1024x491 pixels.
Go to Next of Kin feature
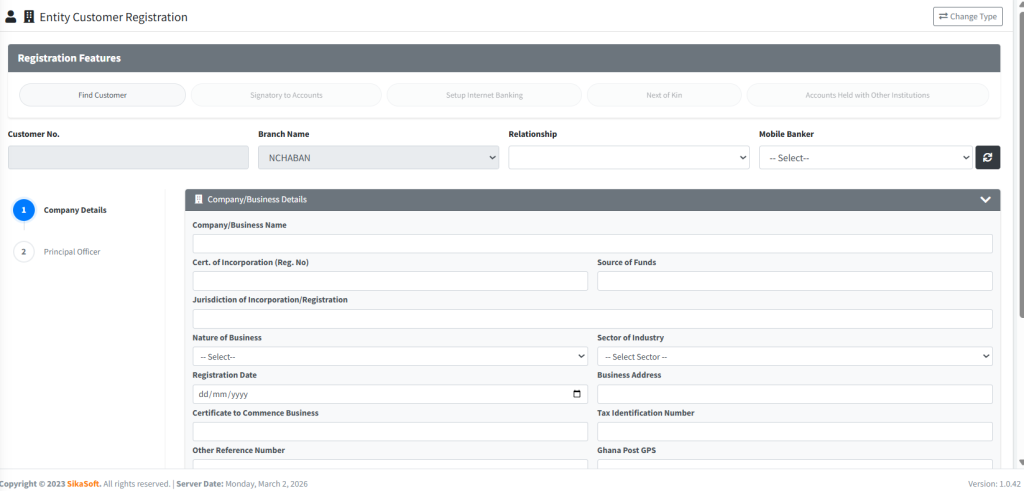tap(664, 95)
